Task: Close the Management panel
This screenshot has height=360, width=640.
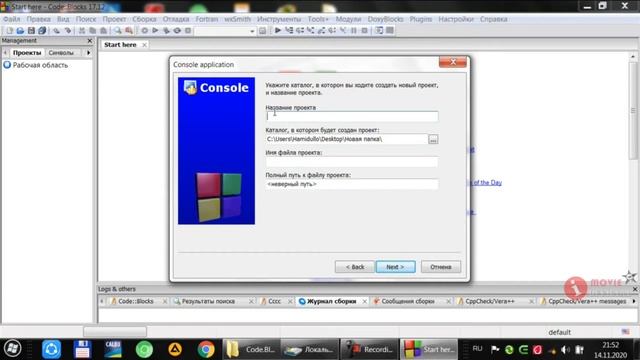Action: pyautogui.click(x=90, y=41)
